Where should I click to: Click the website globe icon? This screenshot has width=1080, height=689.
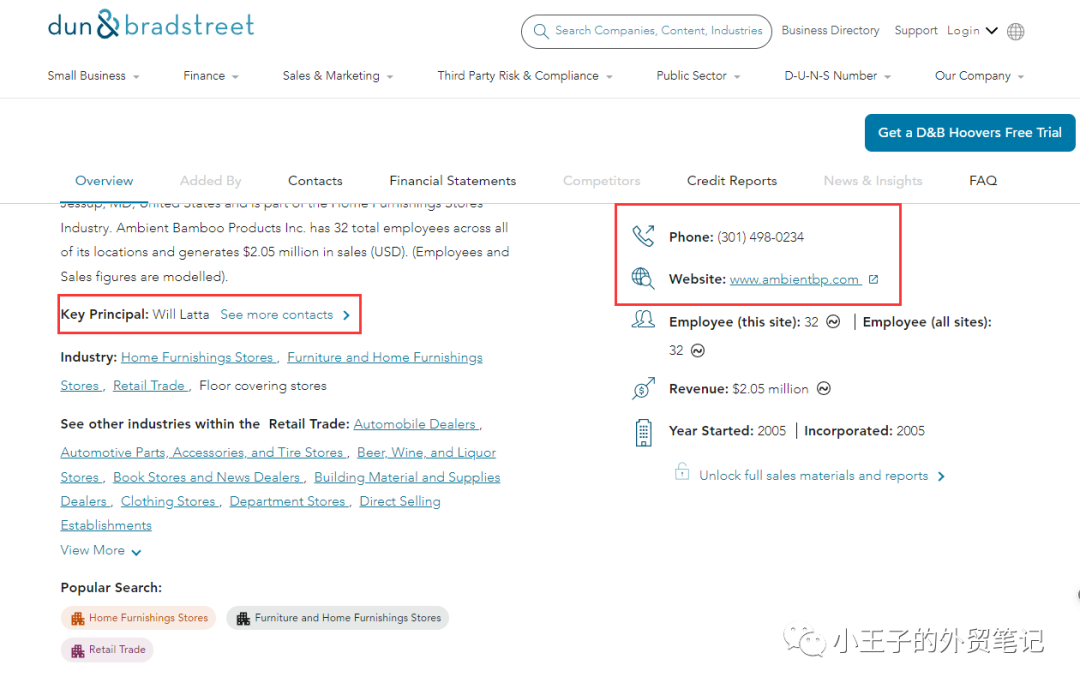643,279
